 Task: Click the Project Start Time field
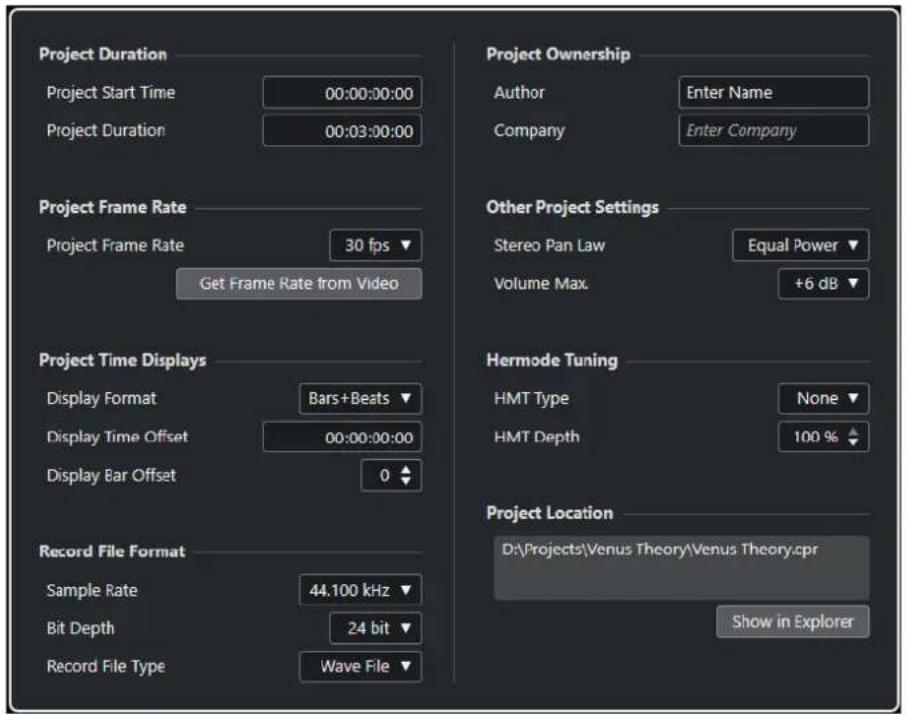coord(342,92)
